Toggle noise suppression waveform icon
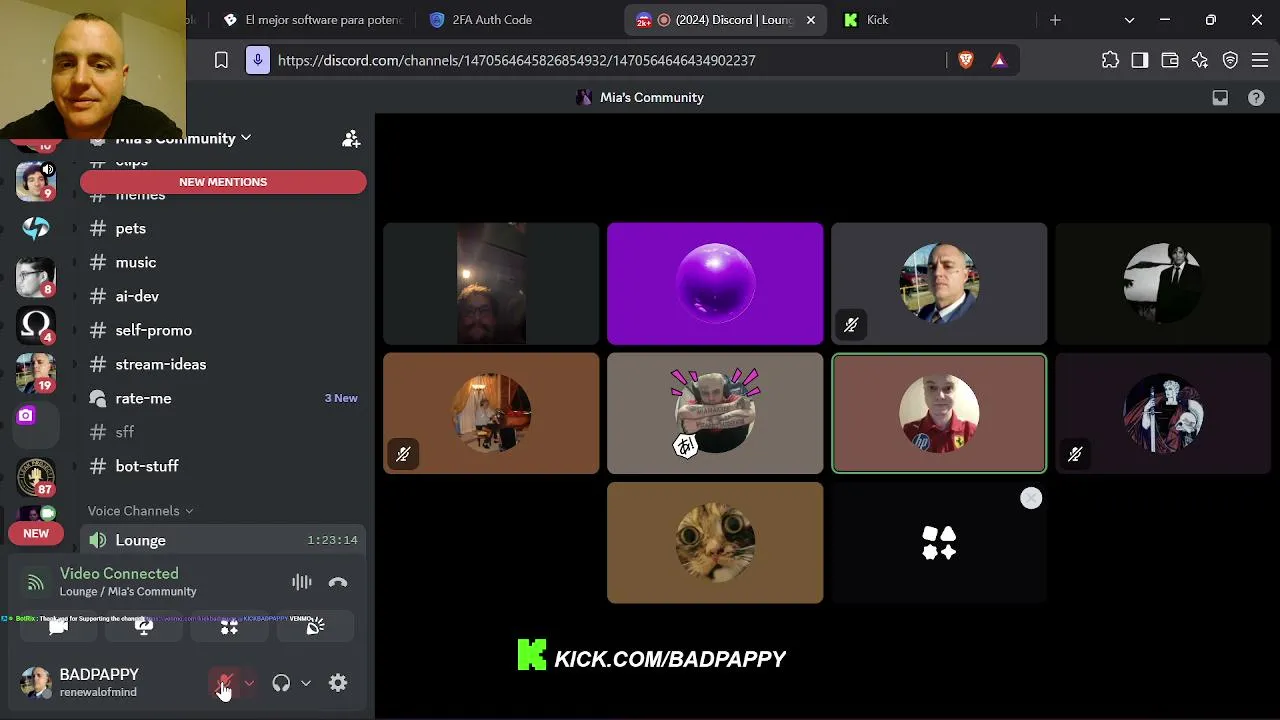1280x720 pixels. point(301,582)
